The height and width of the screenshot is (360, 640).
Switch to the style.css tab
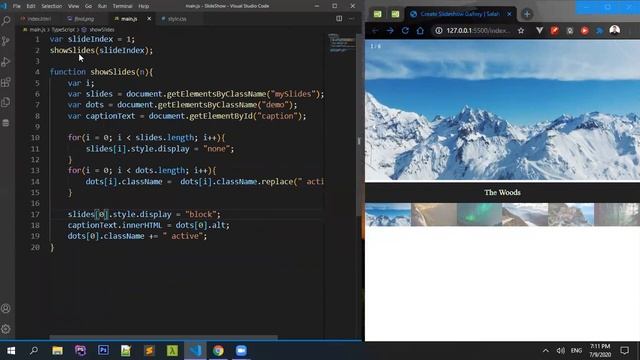(176, 19)
